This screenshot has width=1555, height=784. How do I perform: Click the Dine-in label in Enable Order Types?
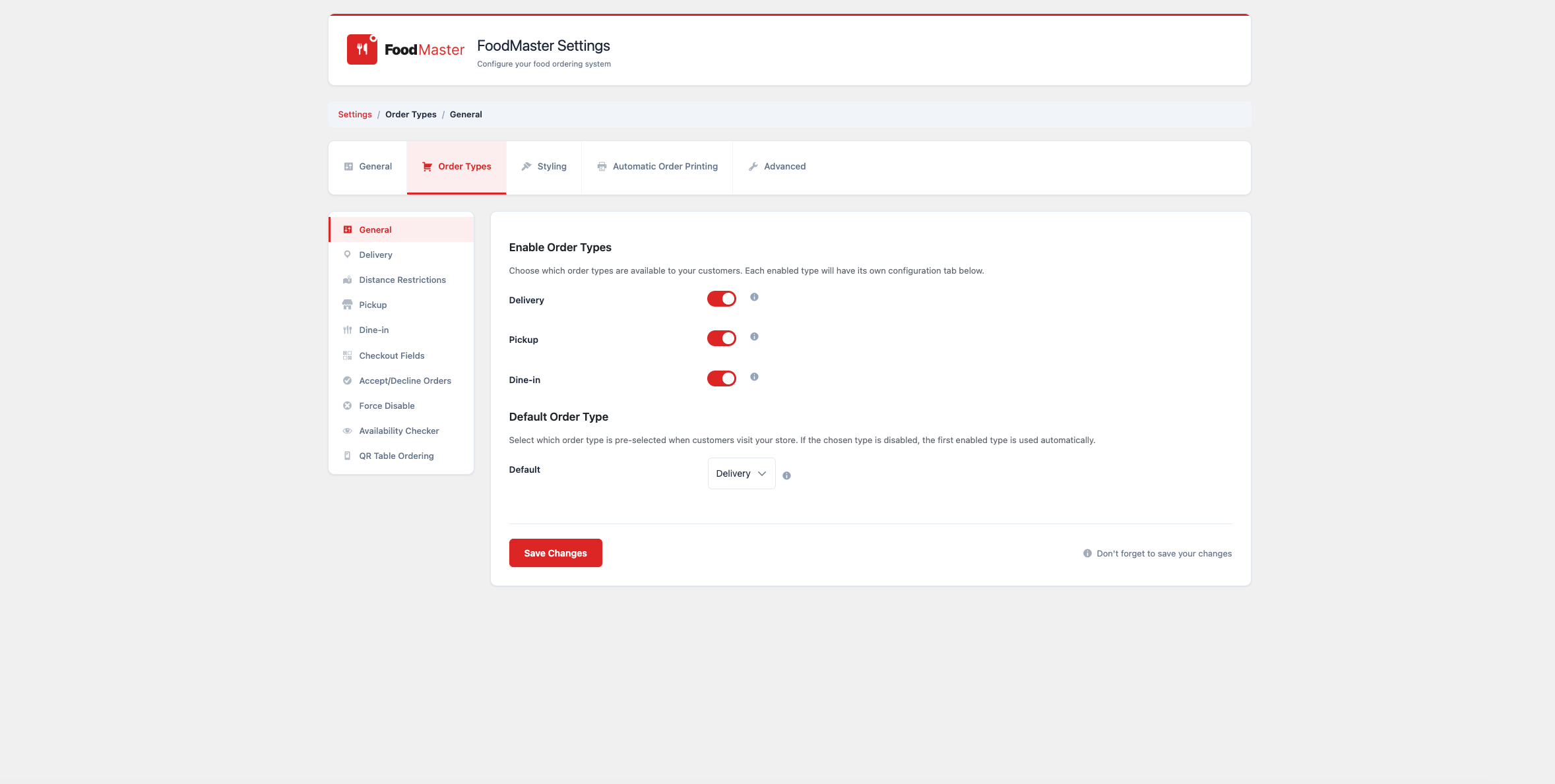coord(524,380)
